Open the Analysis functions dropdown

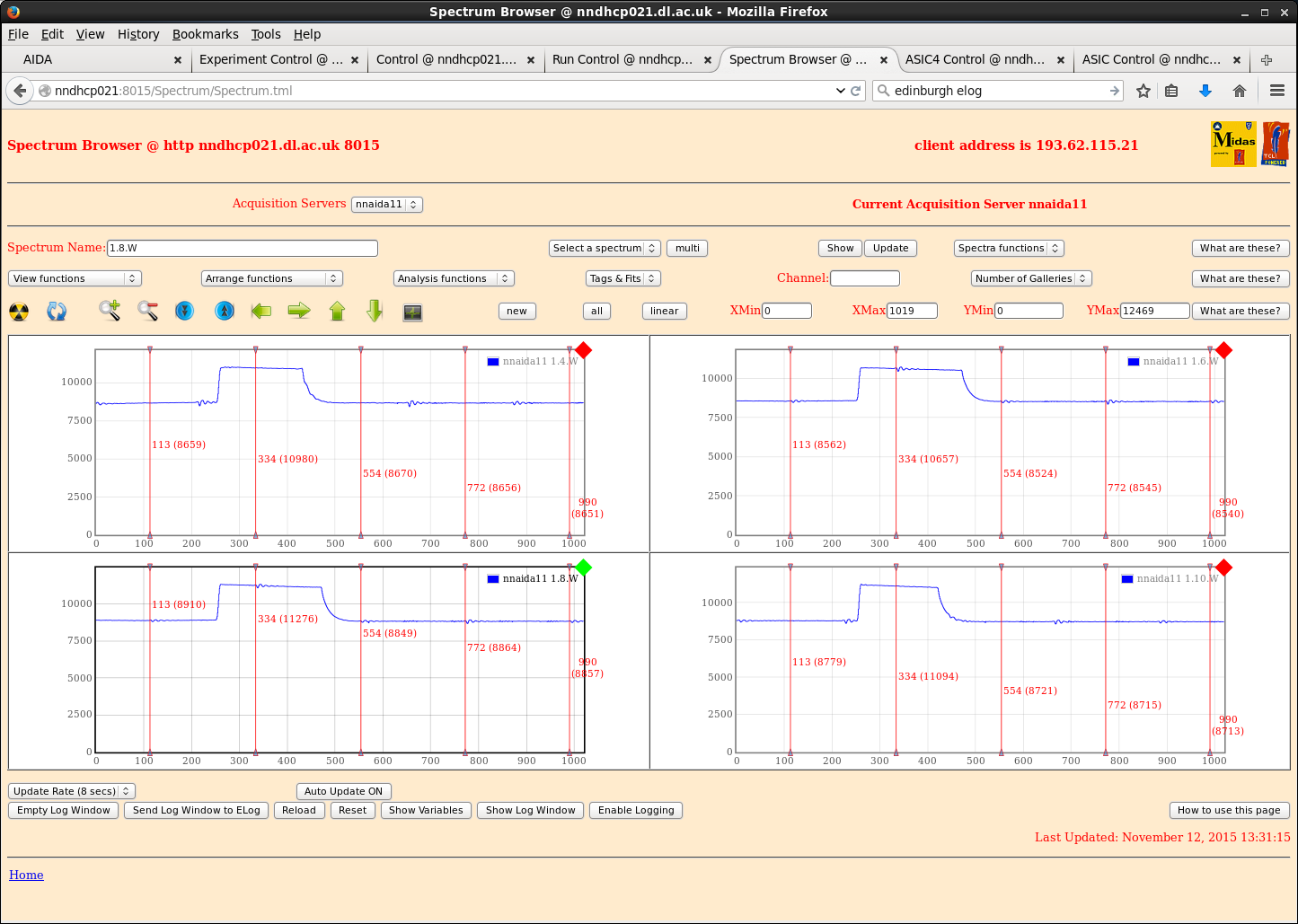(454, 278)
